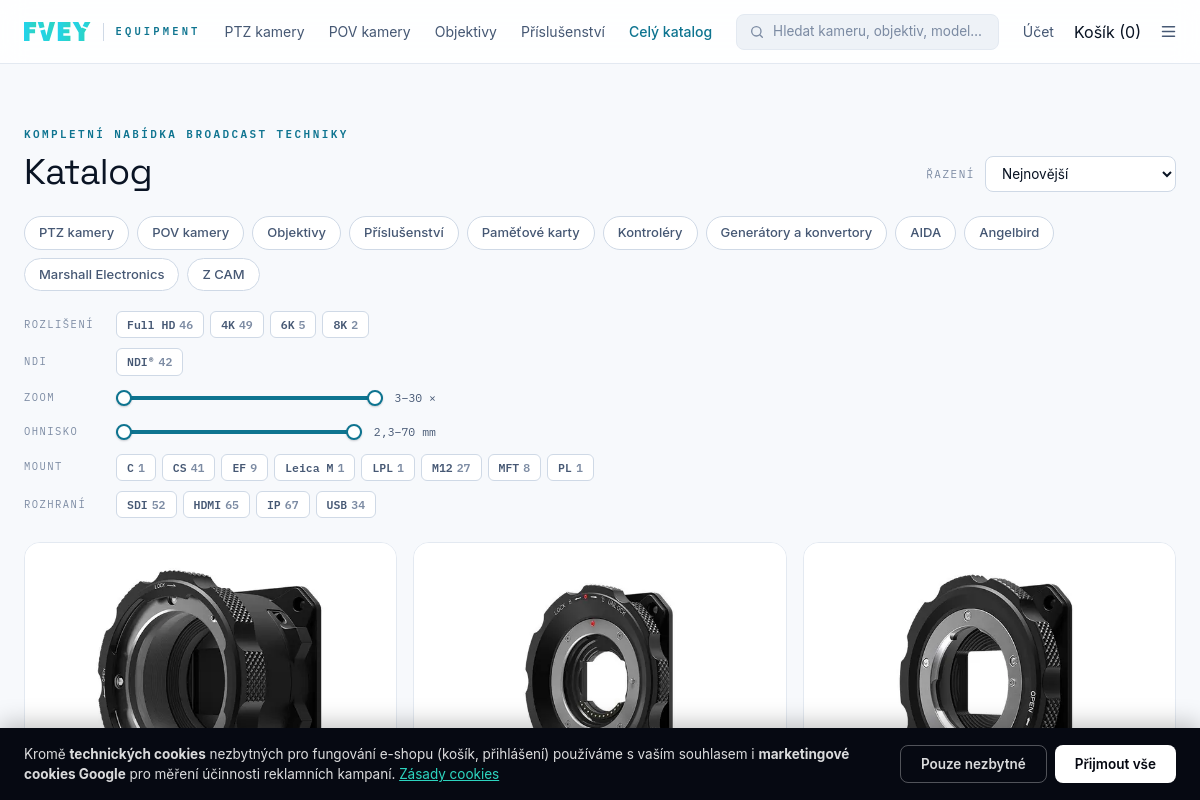Toggle MFT mount filter
This screenshot has width=1200, height=800.
point(514,468)
